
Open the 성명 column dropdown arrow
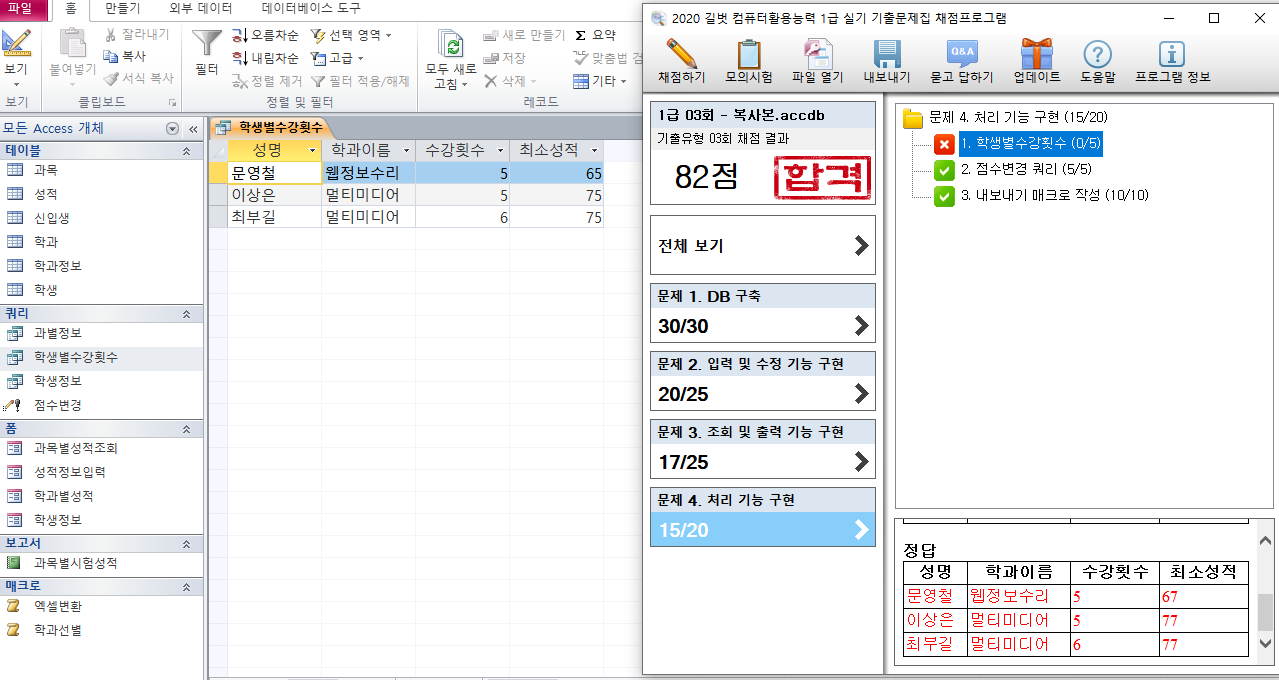point(313,151)
